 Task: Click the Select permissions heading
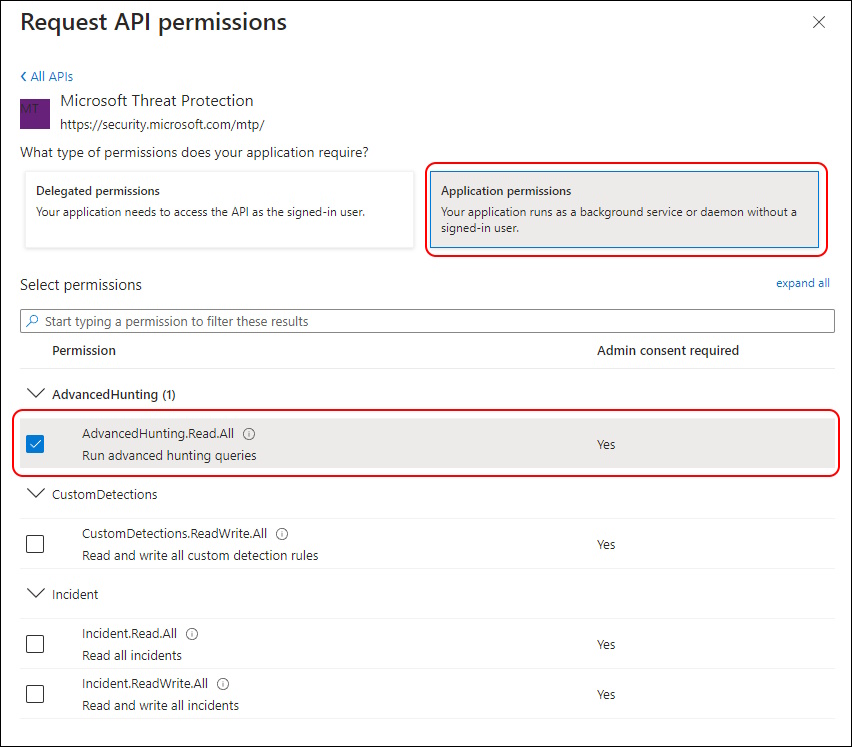[x=81, y=285]
